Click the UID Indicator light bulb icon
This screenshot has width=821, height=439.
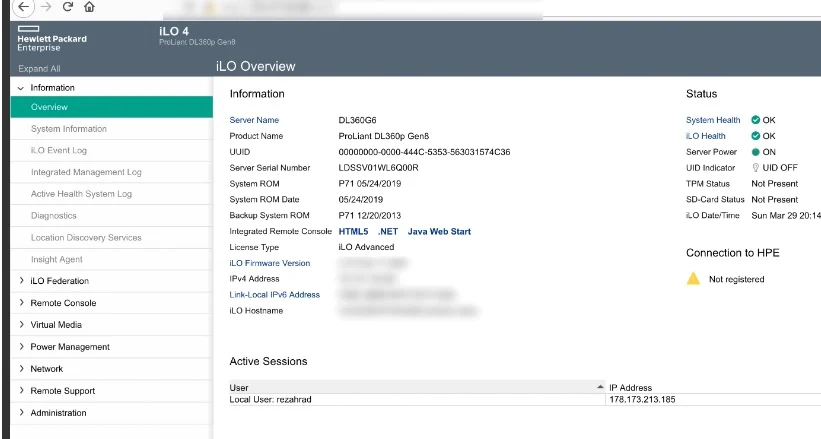click(756, 168)
